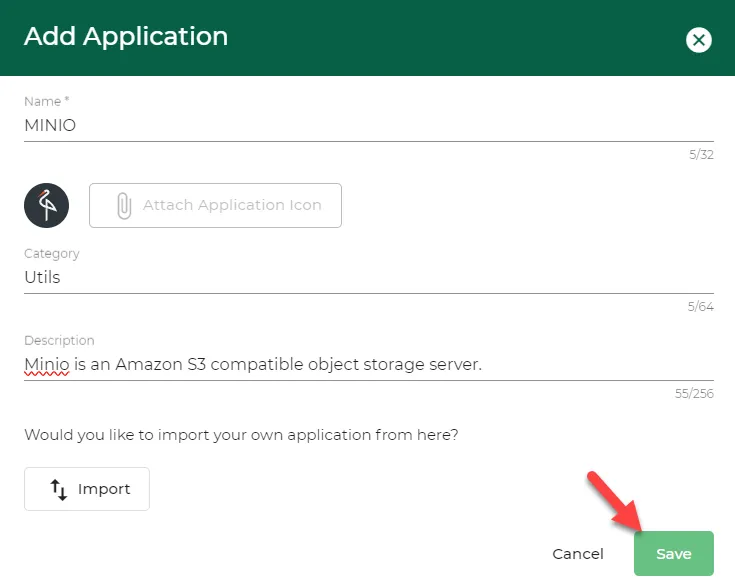The width and height of the screenshot is (735, 587).
Task: Click the up-down arrows import icon
Action: [59, 489]
